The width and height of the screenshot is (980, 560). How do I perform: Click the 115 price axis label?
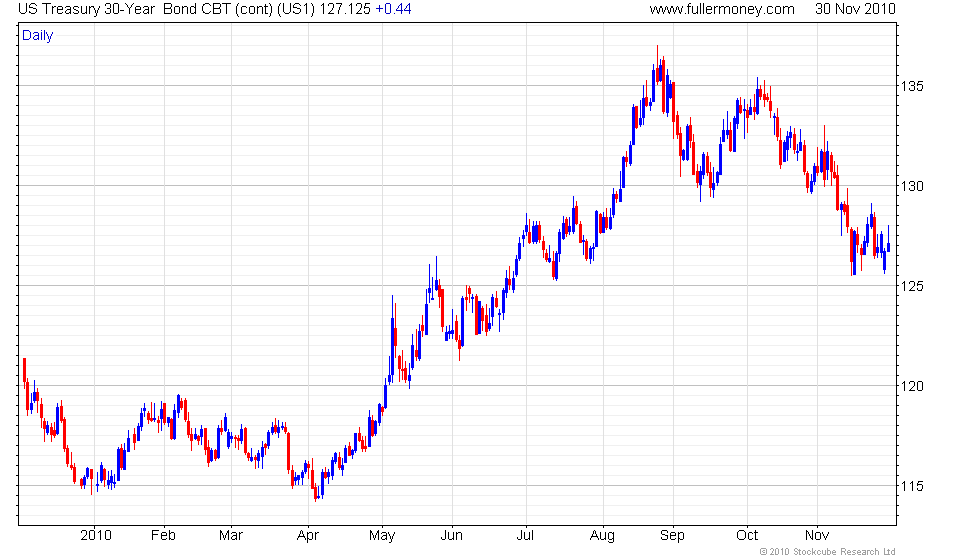tap(912, 486)
